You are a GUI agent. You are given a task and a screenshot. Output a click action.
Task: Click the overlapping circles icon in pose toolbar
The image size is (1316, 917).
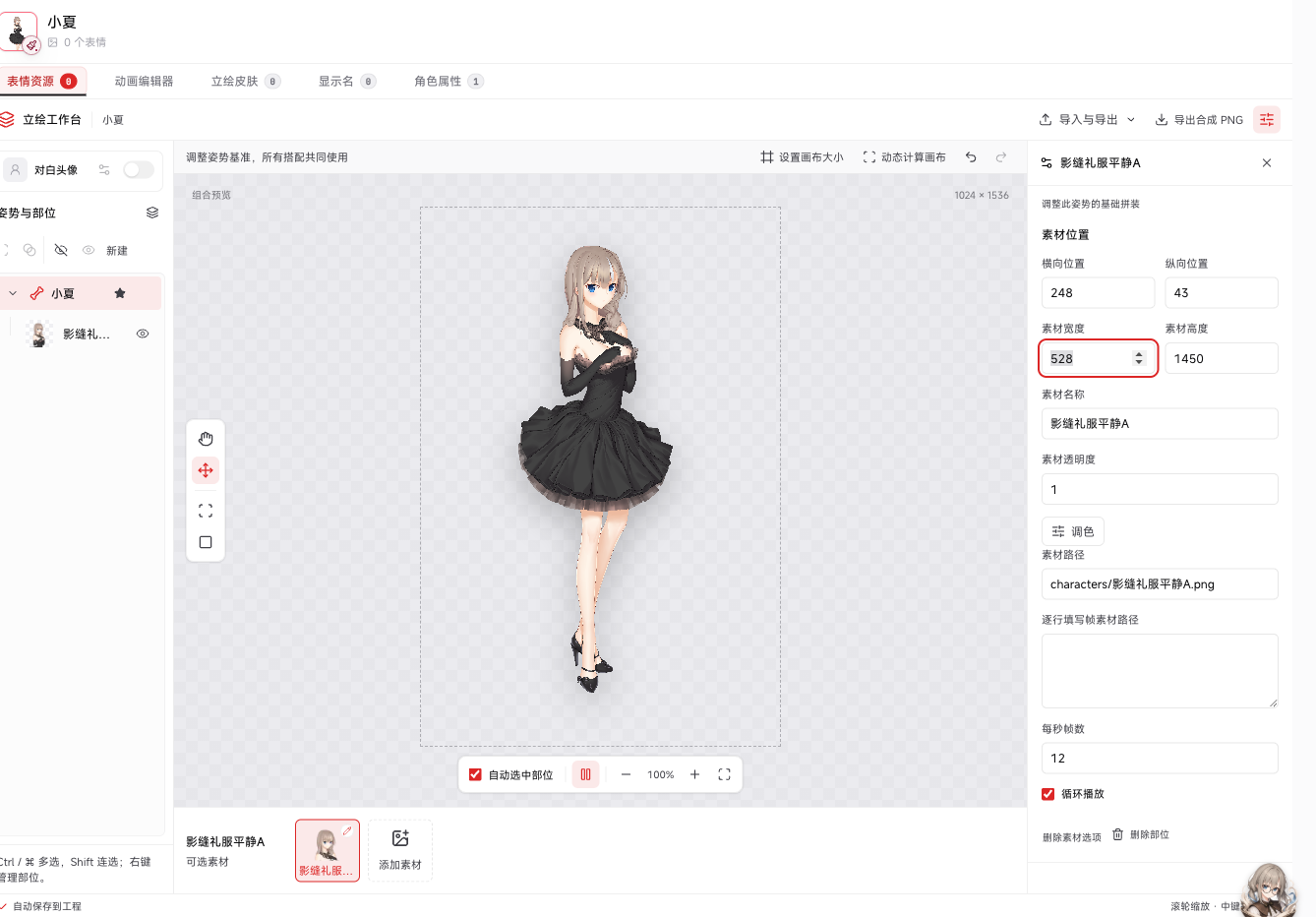tap(30, 250)
